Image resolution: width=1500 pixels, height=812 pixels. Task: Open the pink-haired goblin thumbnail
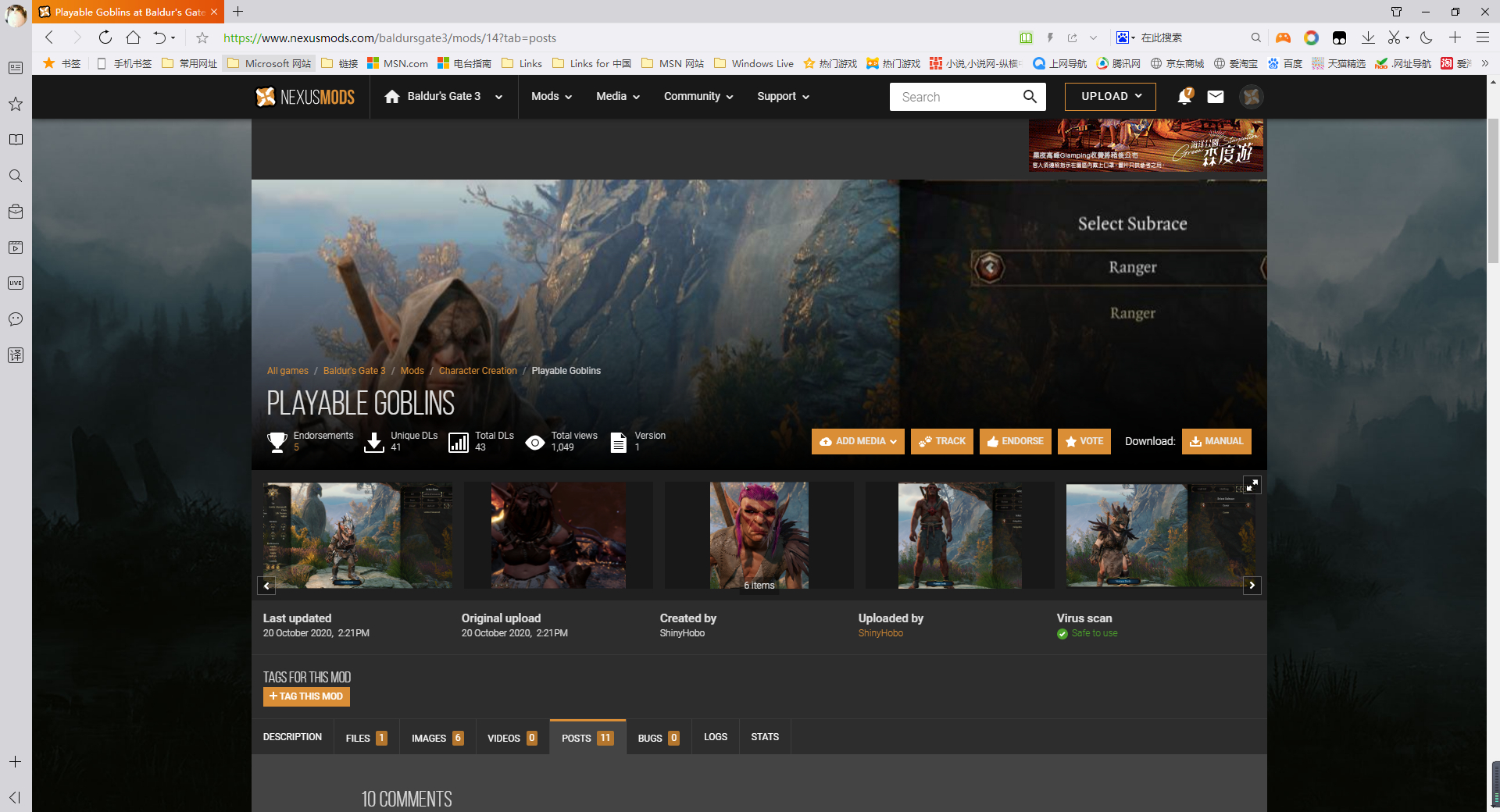759,536
